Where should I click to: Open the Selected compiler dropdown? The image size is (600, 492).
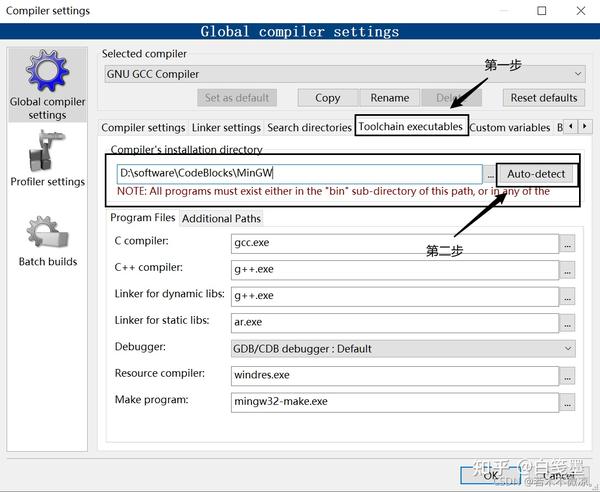tap(345, 74)
